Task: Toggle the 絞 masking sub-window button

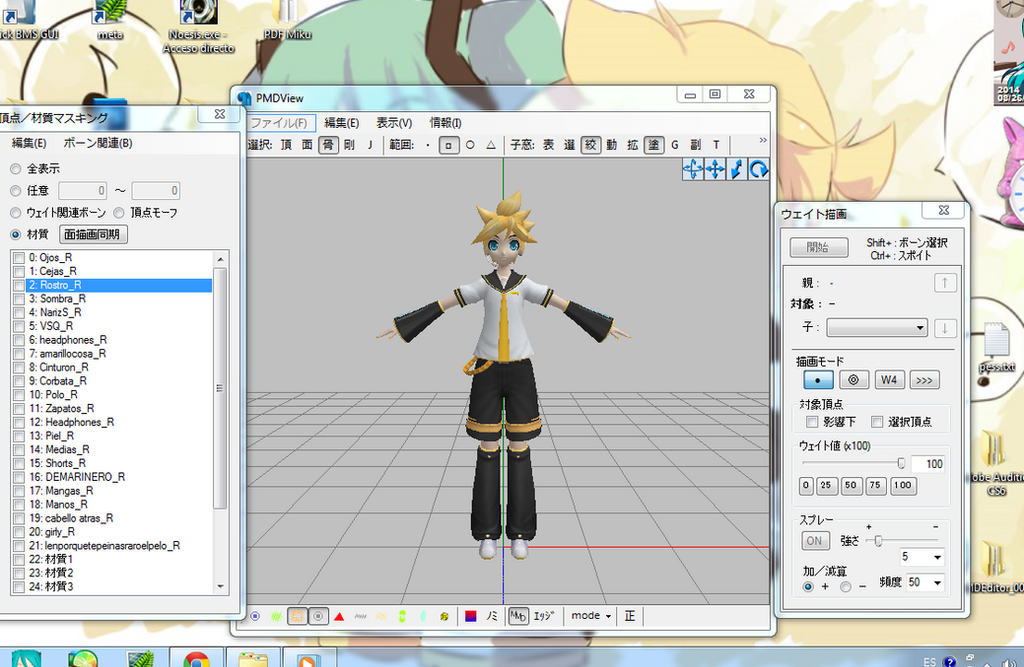Action: coord(590,145)
